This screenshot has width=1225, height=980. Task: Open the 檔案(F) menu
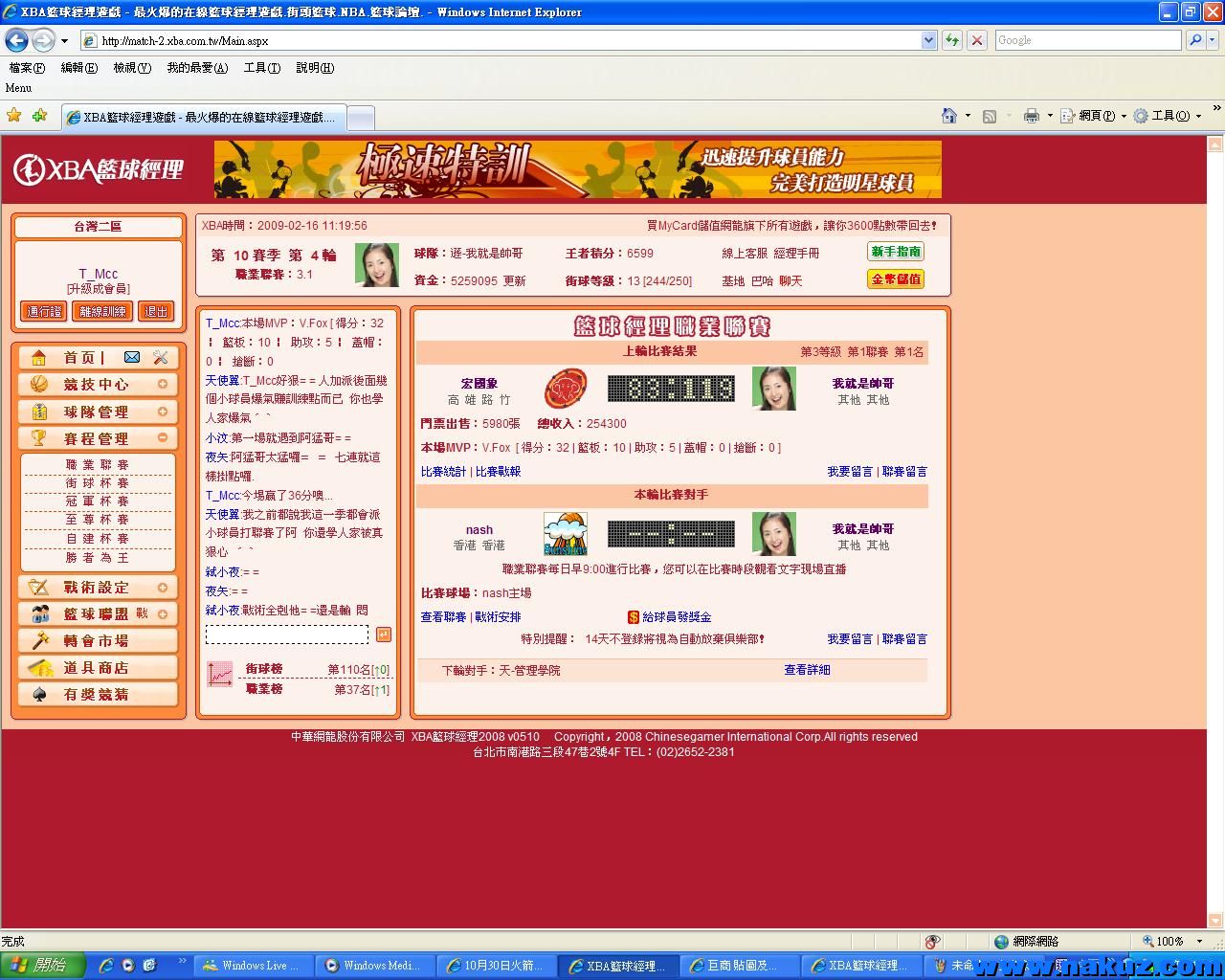27,68
